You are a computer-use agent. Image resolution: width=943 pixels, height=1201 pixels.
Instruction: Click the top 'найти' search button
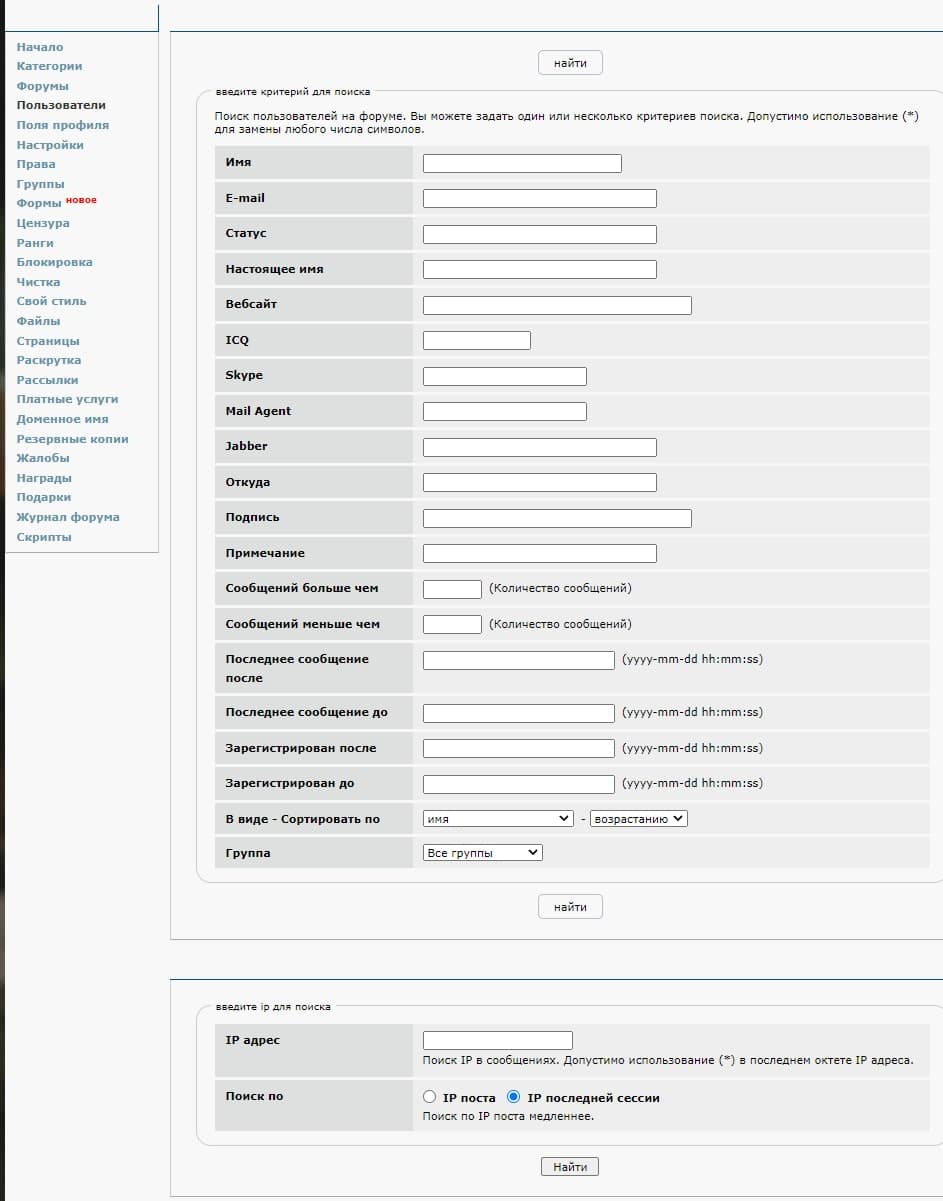coord(570,63)
